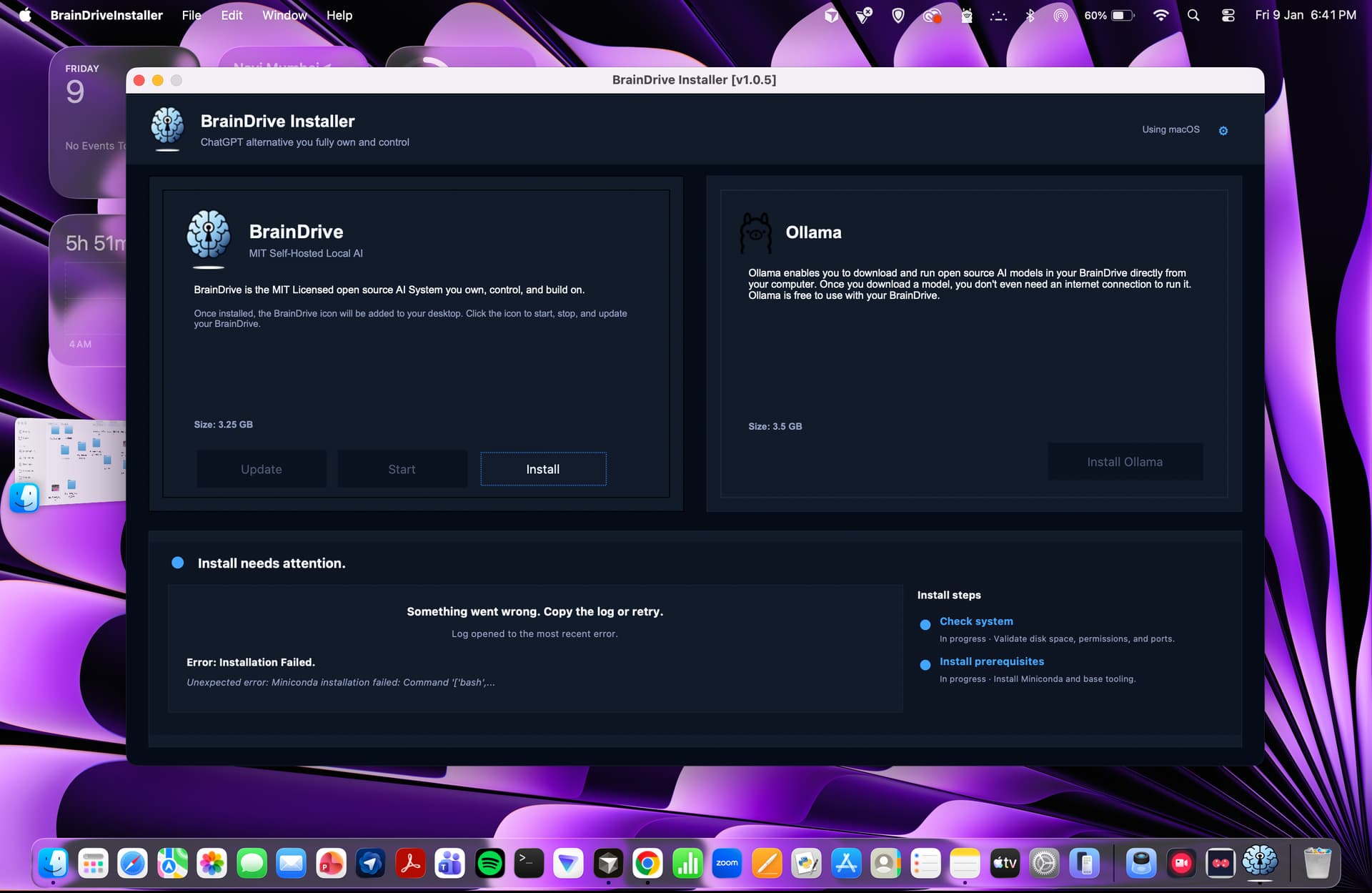1372x893 pixels.
Task: Open Terminal from the dock
Action: pos(529,864)
